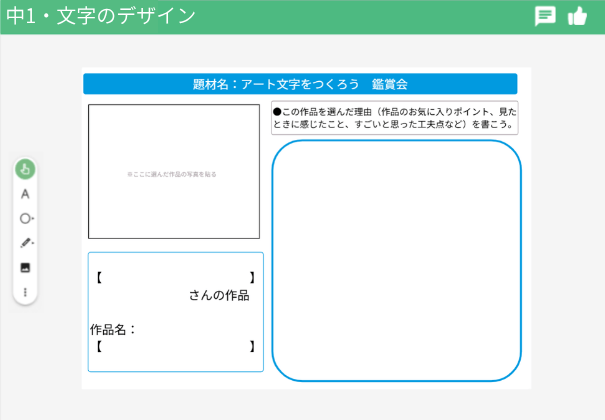
Task: Click the 作品名： label
Action: (113, 329)
